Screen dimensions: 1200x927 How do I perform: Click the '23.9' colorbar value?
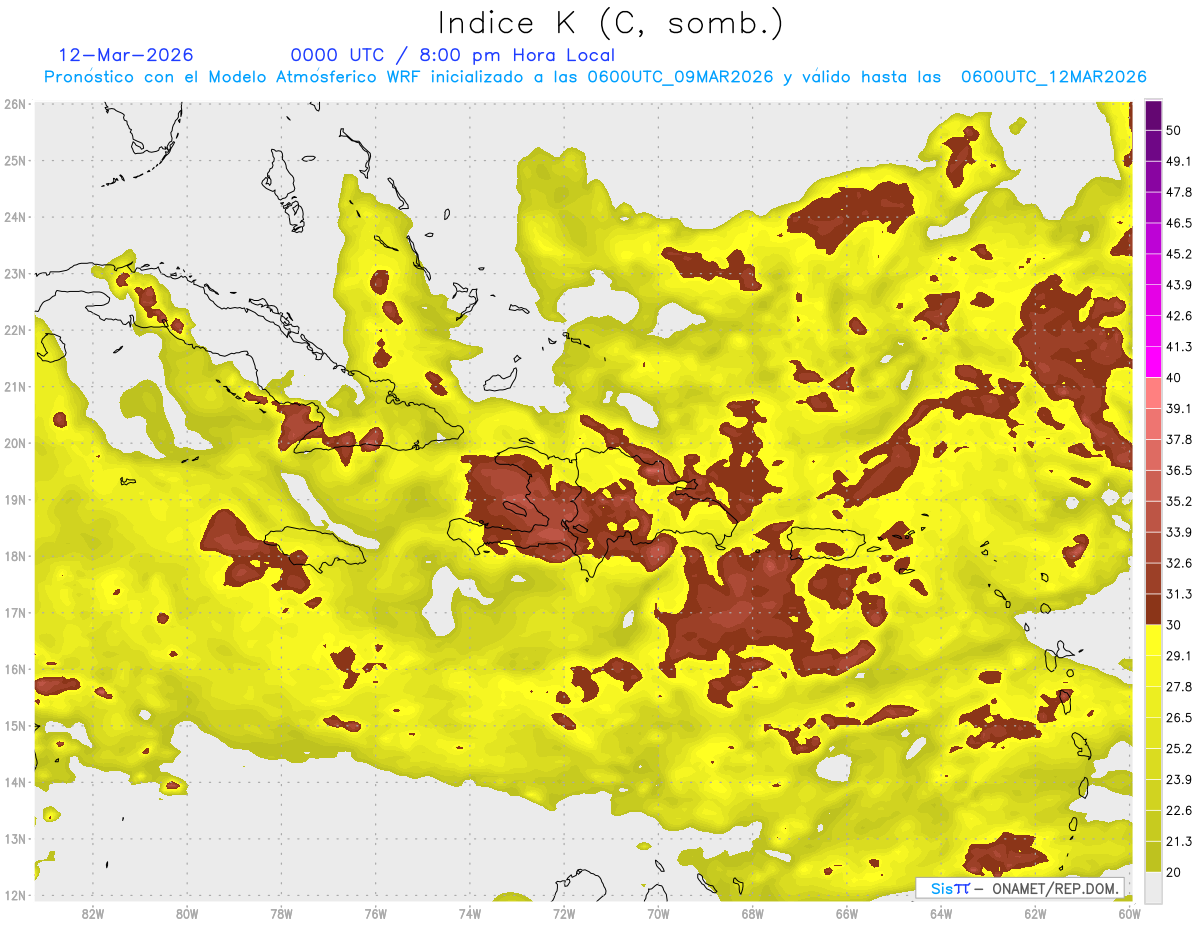[1179, 780]
